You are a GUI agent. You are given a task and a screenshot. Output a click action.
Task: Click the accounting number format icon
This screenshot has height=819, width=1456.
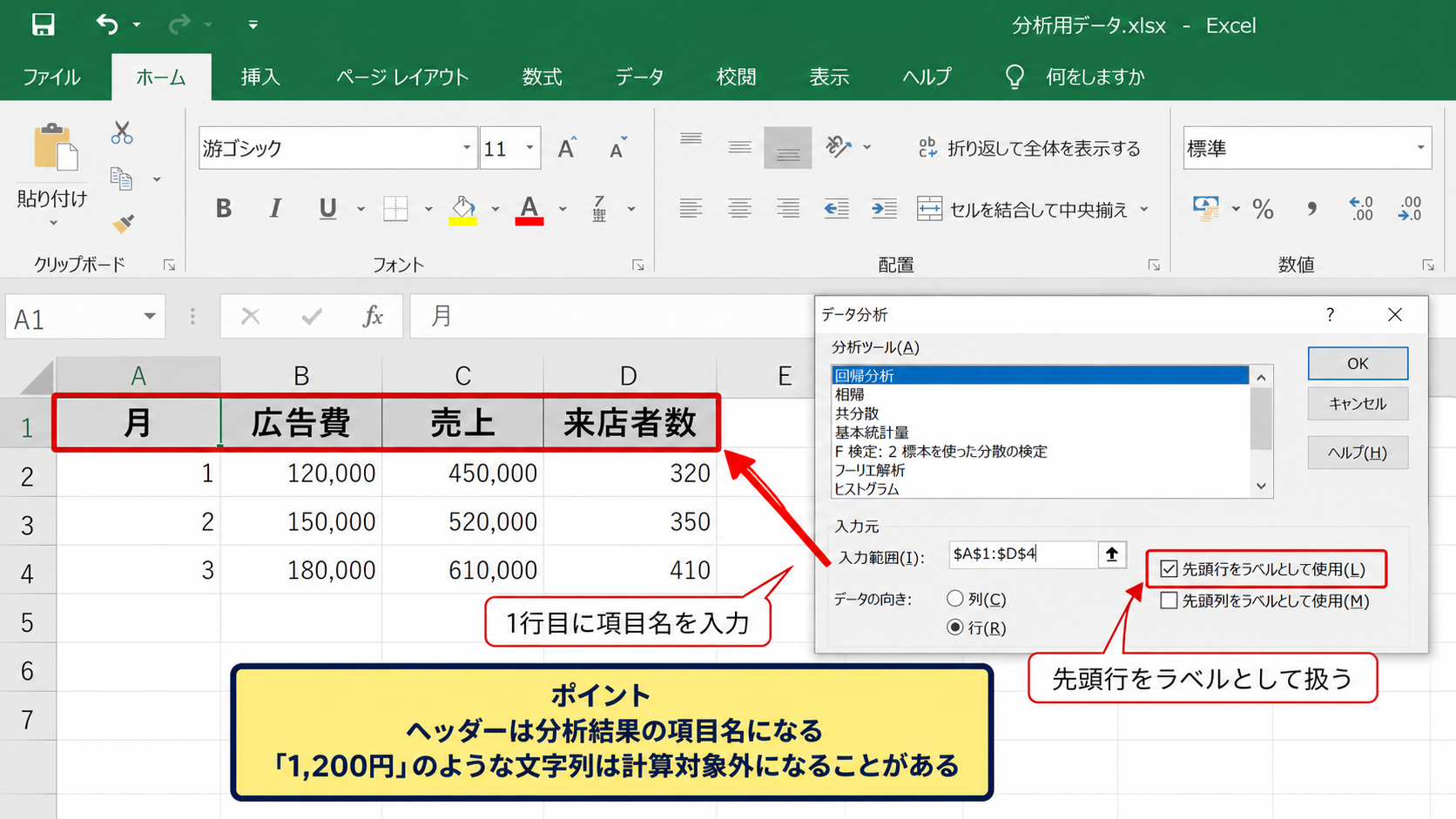click(x=1206, y=209)
